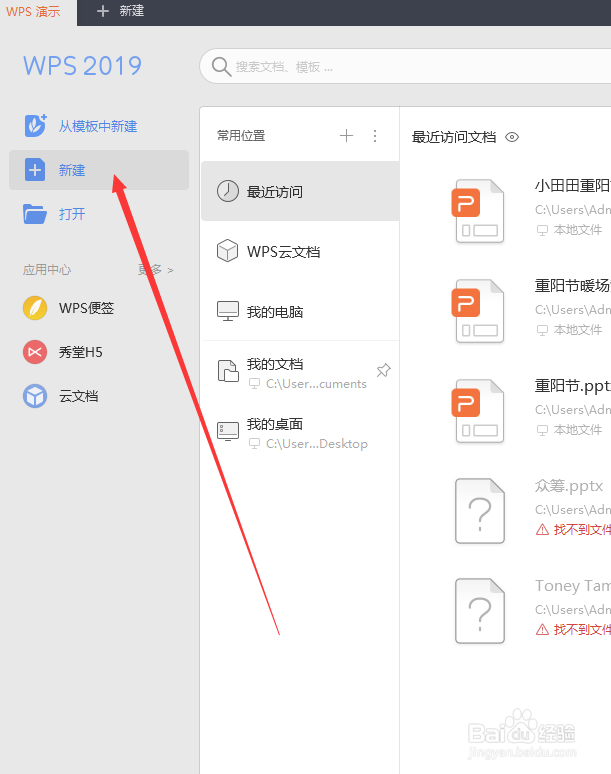Screen dimensions: 611x774
Task: Switch to the WPS 演示 tab
Action: click(x=34, y=11)
